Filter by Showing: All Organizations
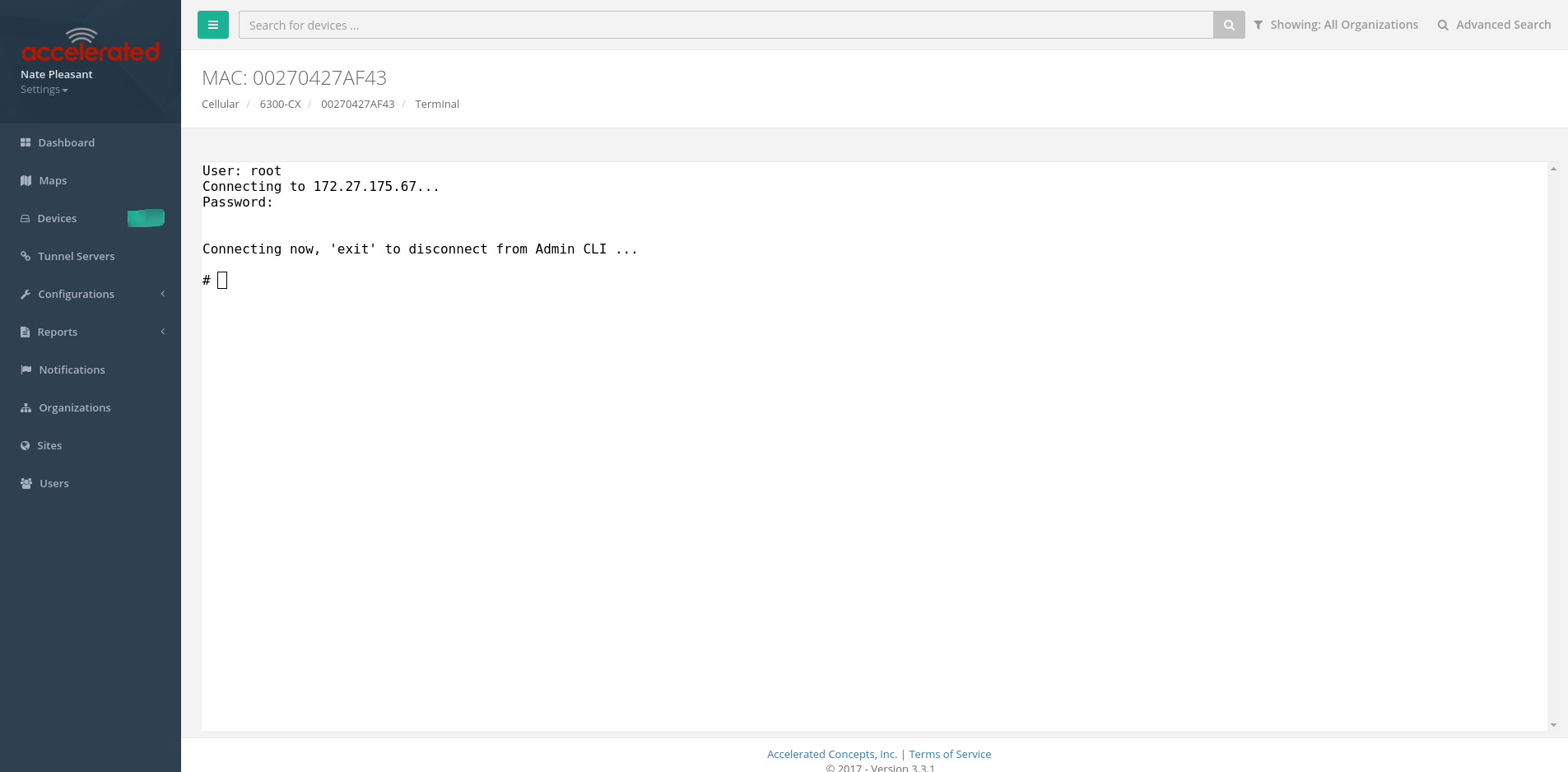The image size is (1568, 772). (1336, 25)
